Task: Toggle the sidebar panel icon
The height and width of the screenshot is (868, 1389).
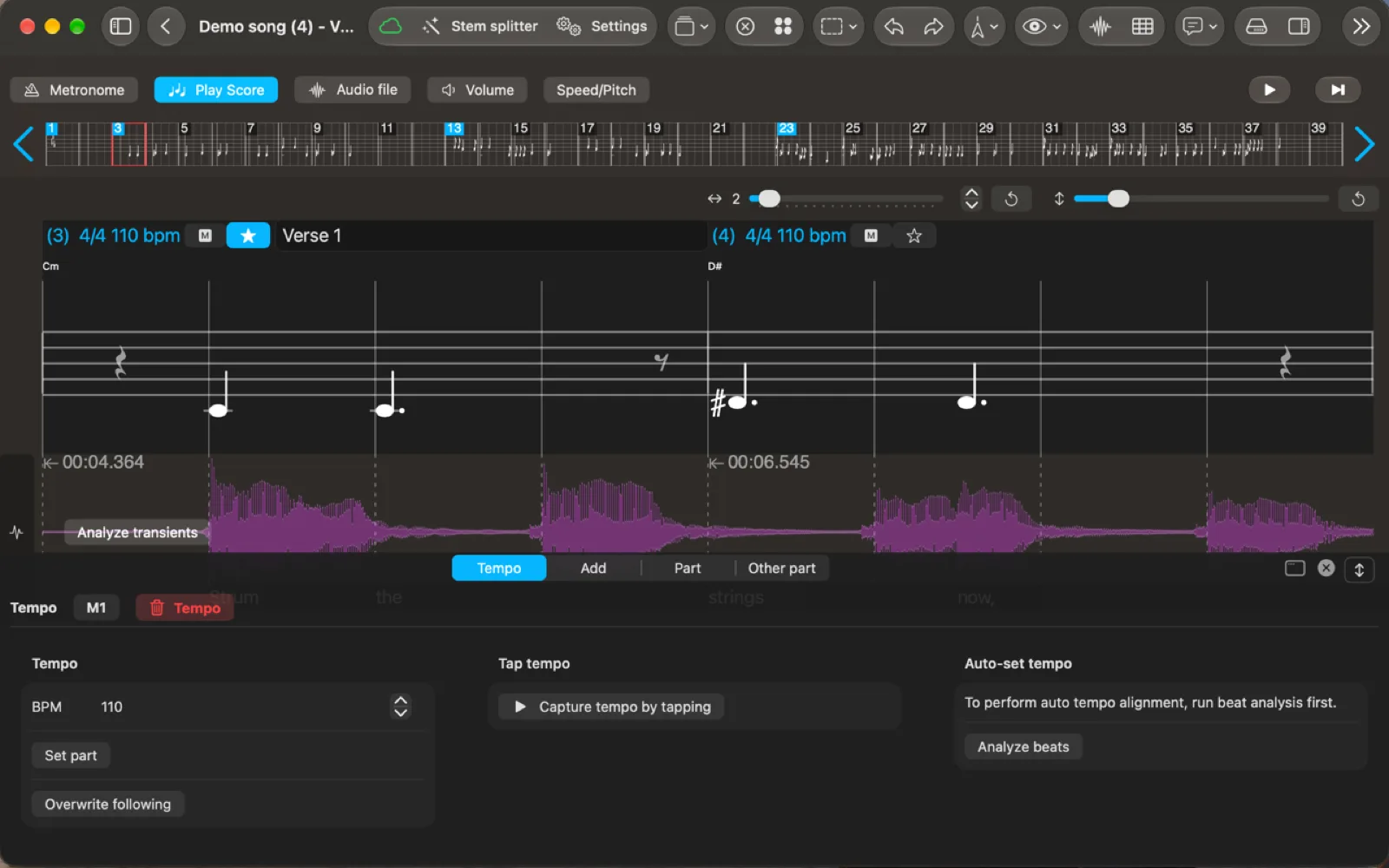Action: 121,26
